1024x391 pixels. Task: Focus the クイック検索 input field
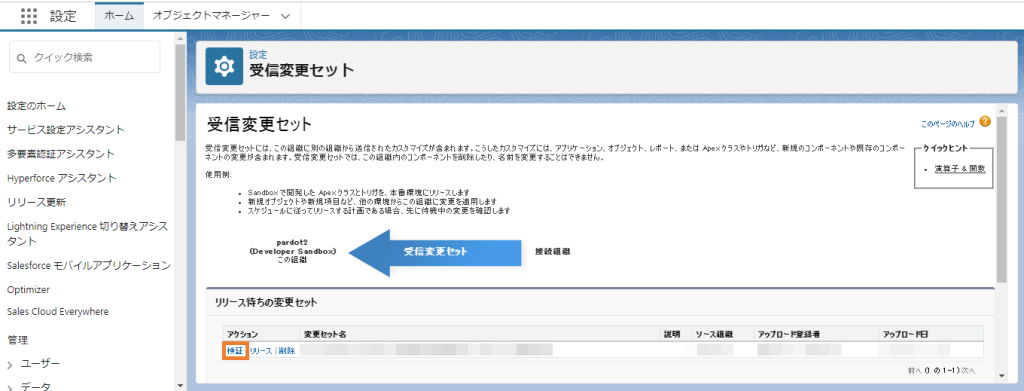(84, 57)
